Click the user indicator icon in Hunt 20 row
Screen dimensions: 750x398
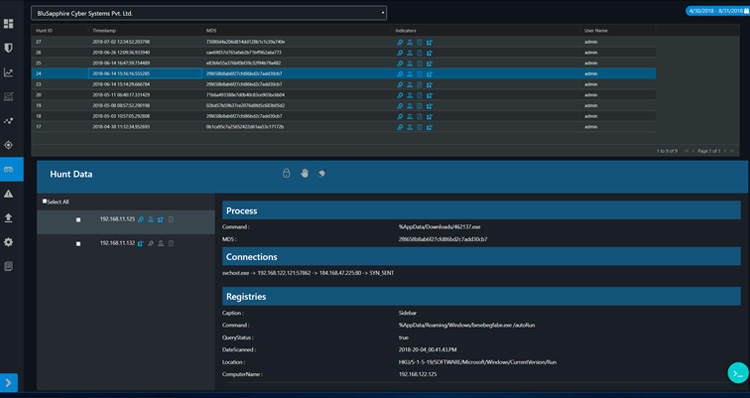[409, 95]
